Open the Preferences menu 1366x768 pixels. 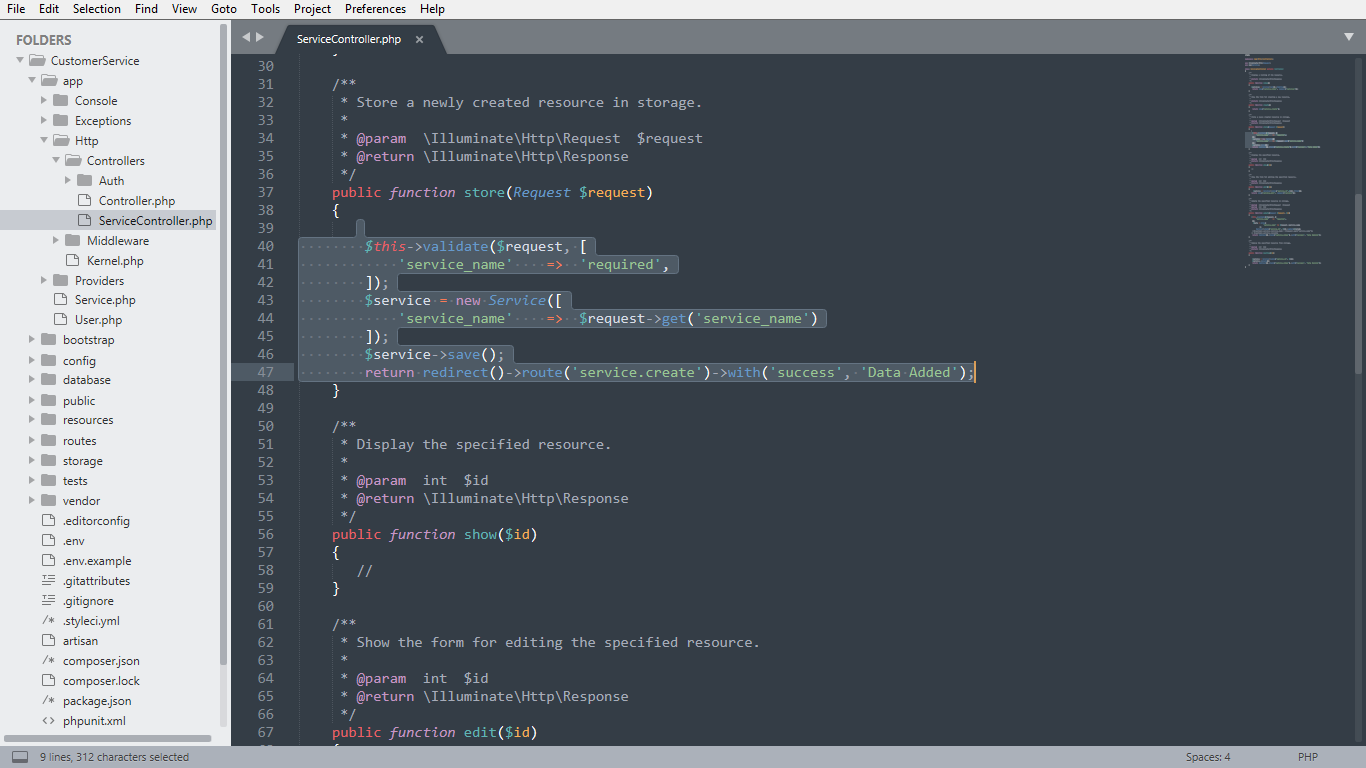tap(375, 9)
